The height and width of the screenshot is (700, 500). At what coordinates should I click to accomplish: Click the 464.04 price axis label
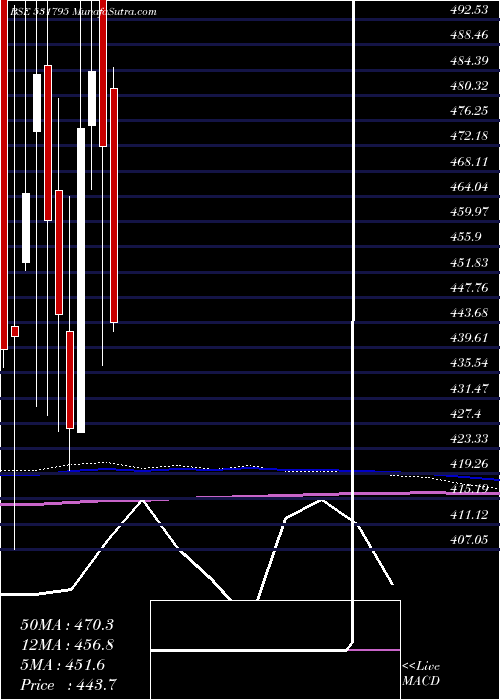[470, 187]
